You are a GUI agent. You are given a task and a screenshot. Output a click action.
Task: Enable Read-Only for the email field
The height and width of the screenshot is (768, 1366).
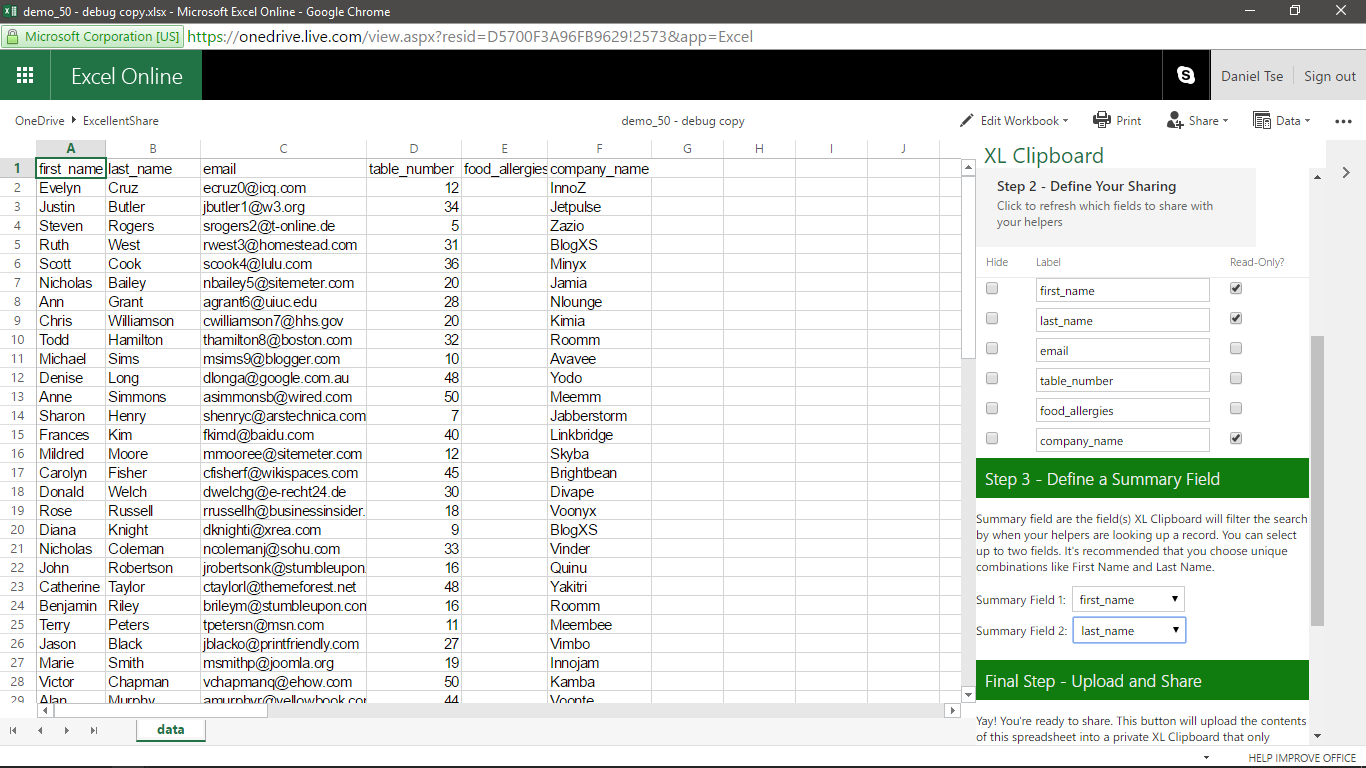[1236, 348]
